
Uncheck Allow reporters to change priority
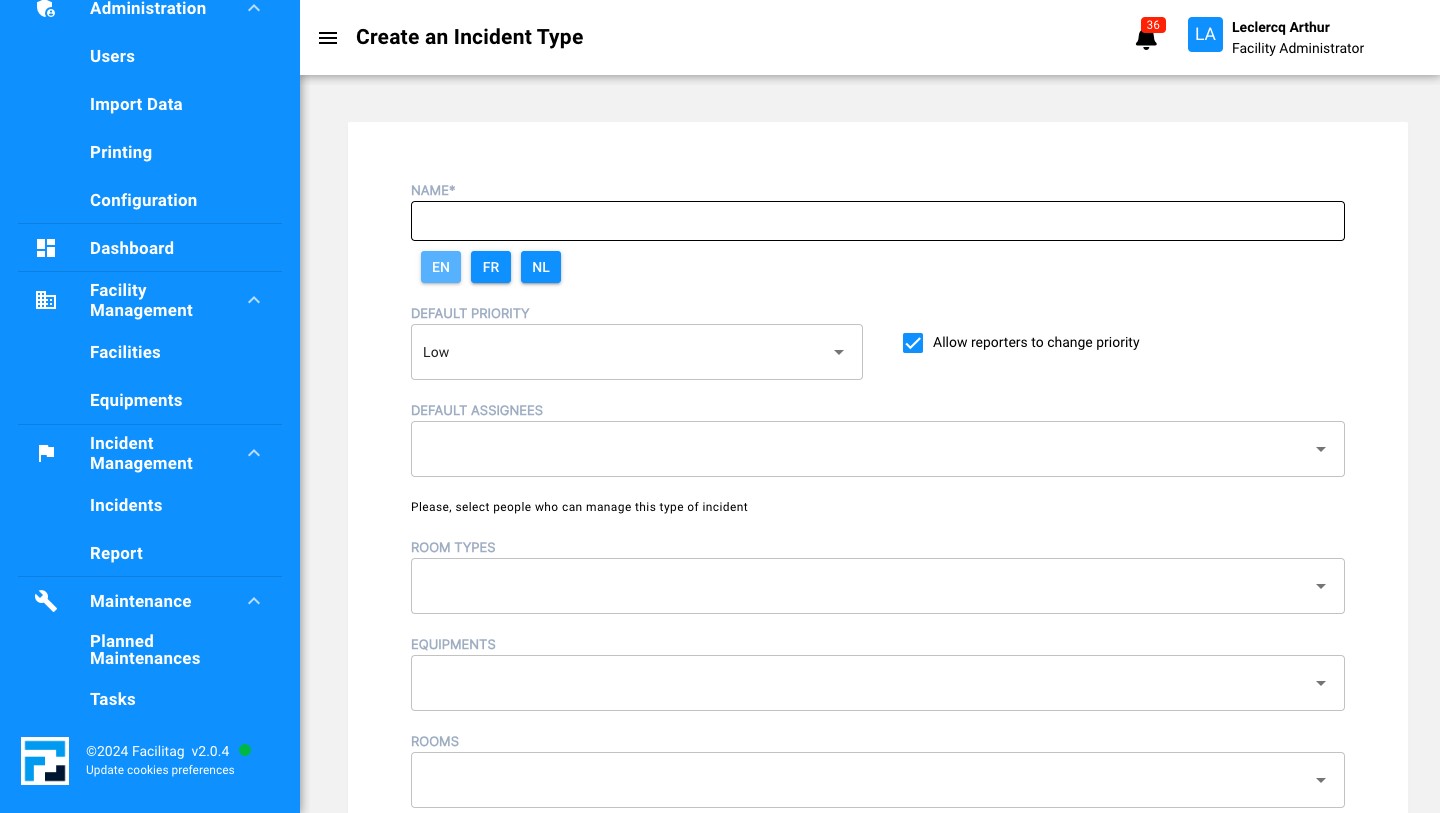913,343
